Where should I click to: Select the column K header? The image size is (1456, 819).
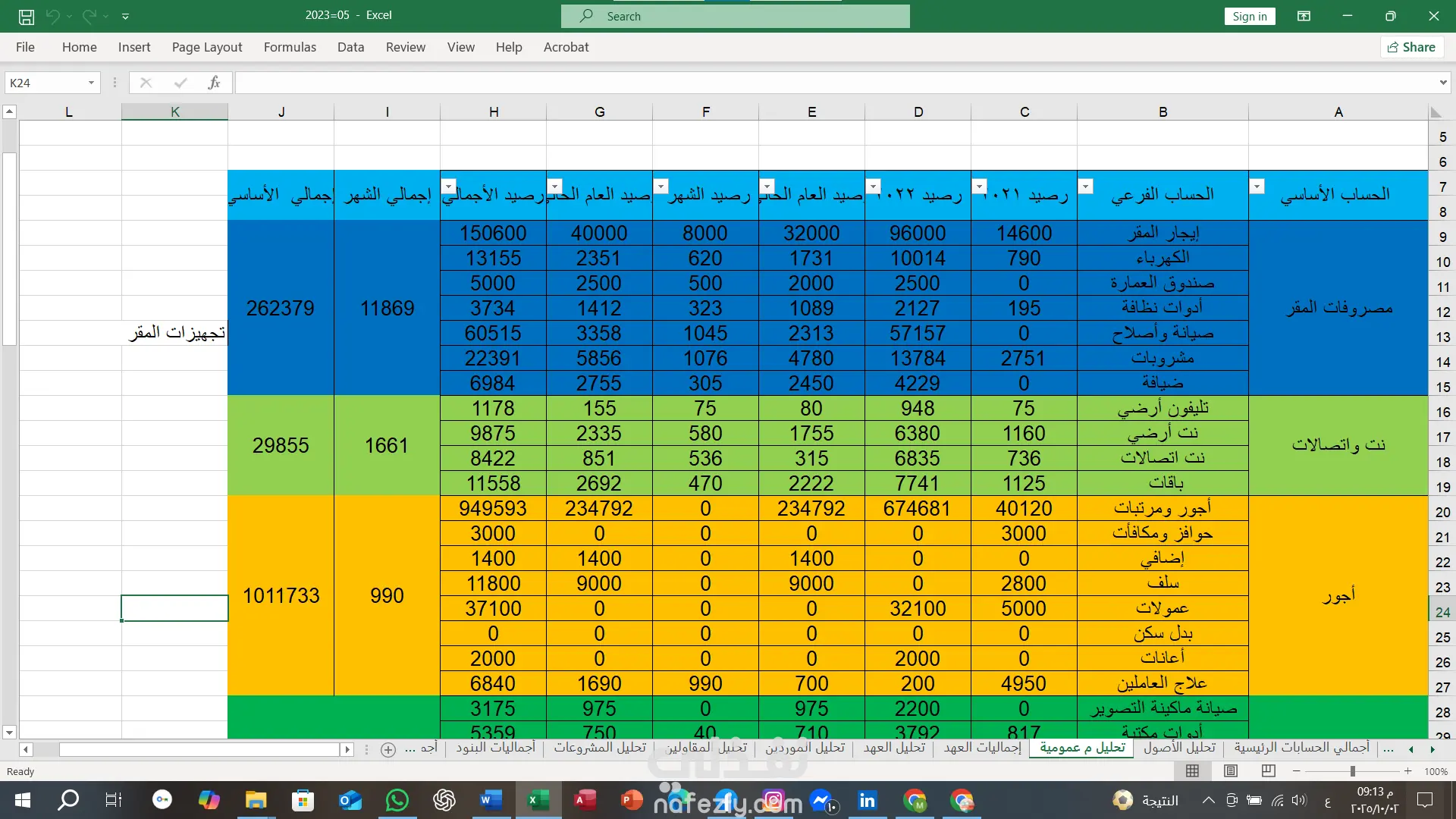point(174,112)
